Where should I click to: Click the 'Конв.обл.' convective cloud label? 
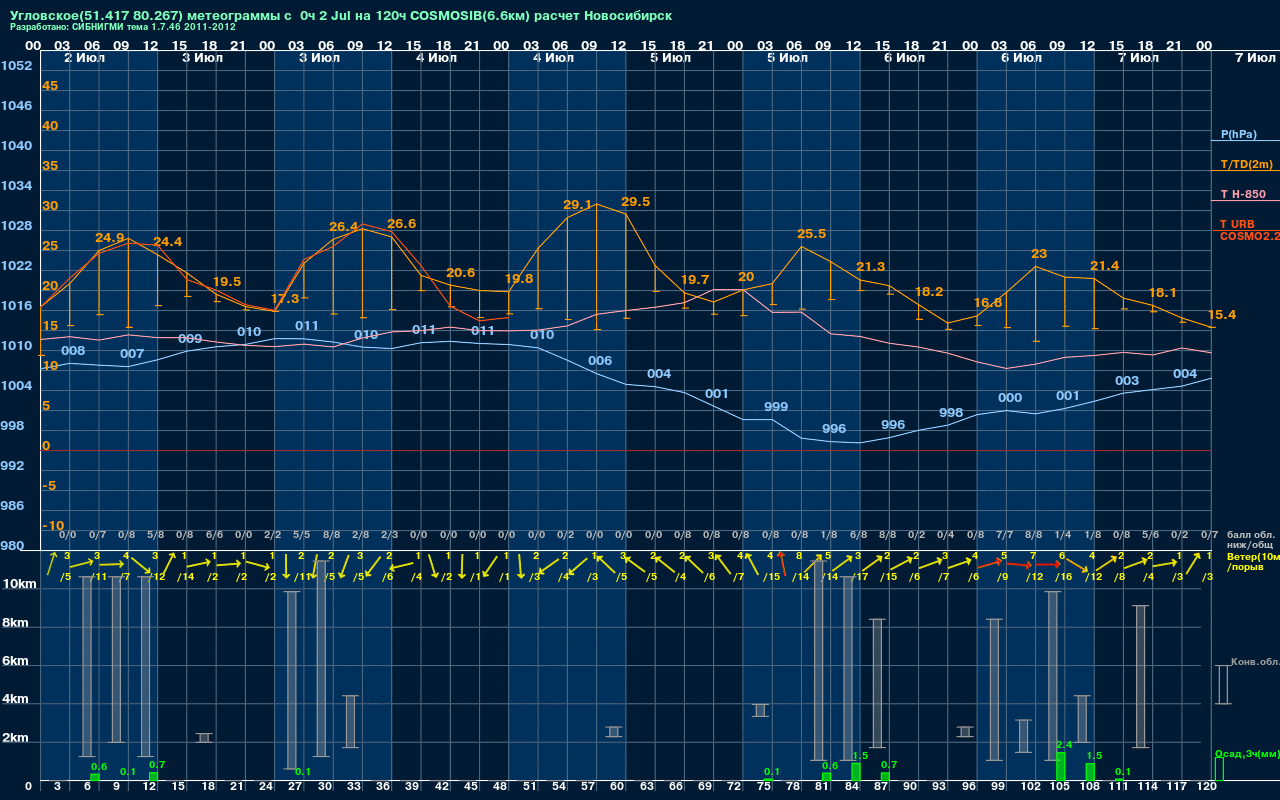click(x=1255, y=662)
